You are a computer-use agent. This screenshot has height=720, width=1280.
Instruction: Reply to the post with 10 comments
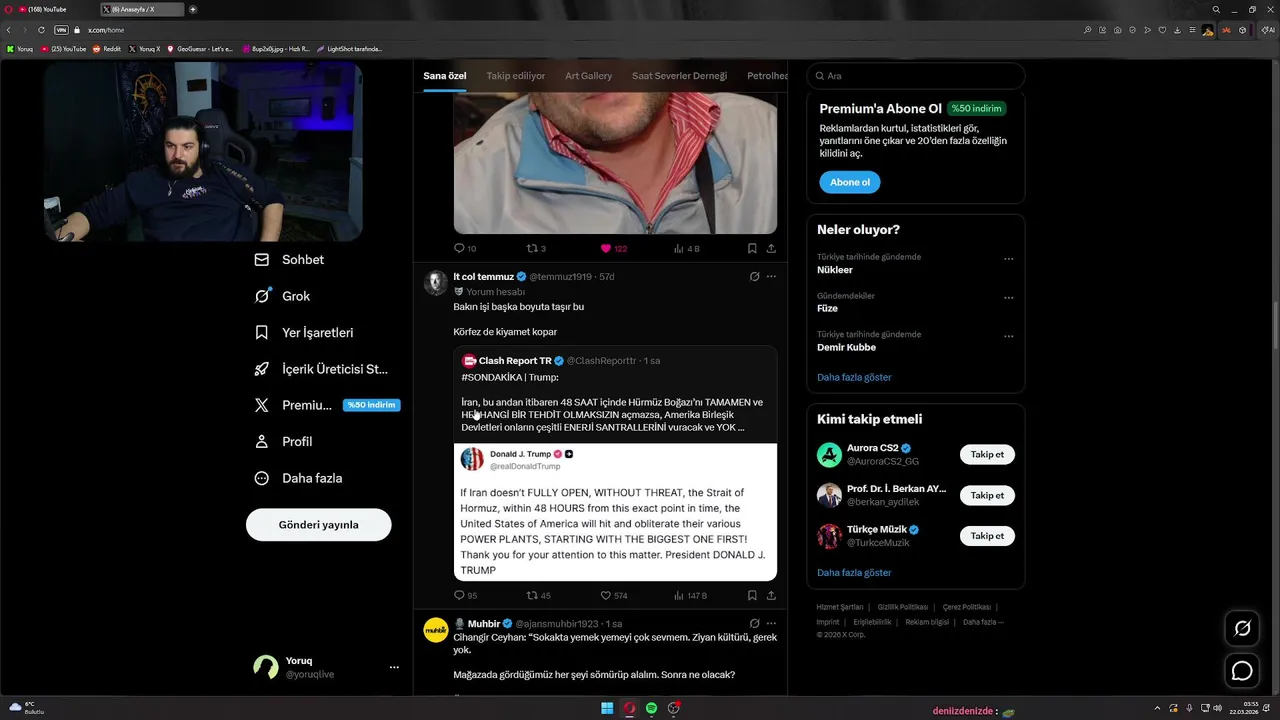click(465, 248)
